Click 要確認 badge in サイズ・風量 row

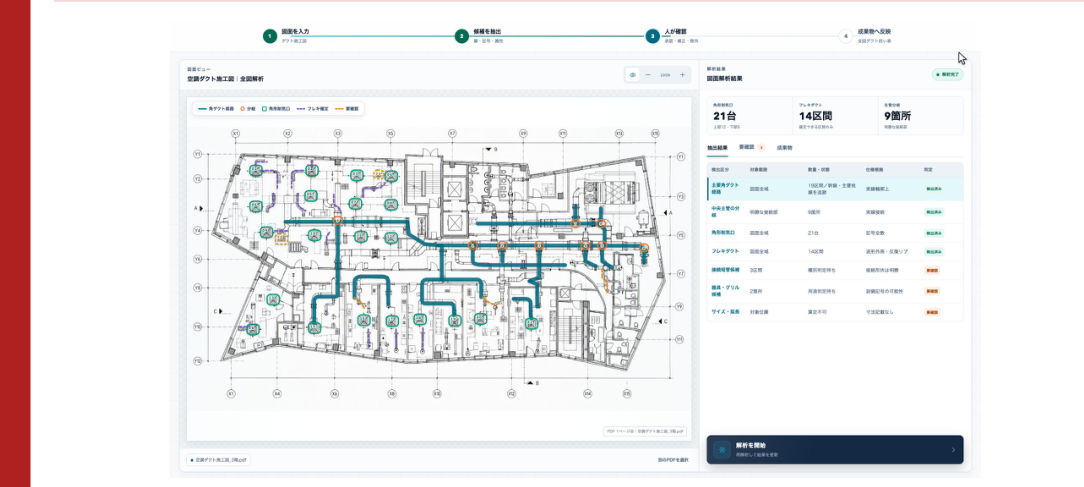tap(932, 312)
